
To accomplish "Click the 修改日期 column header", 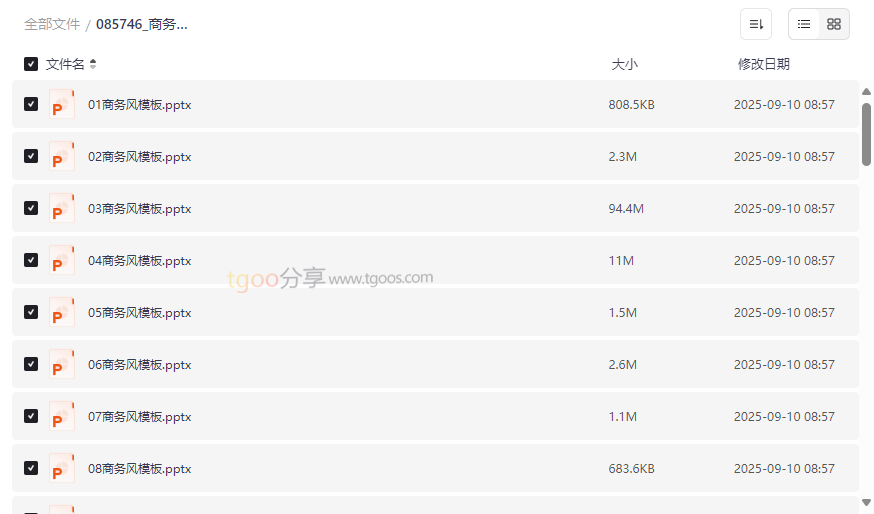I will [x=763, y=64].
